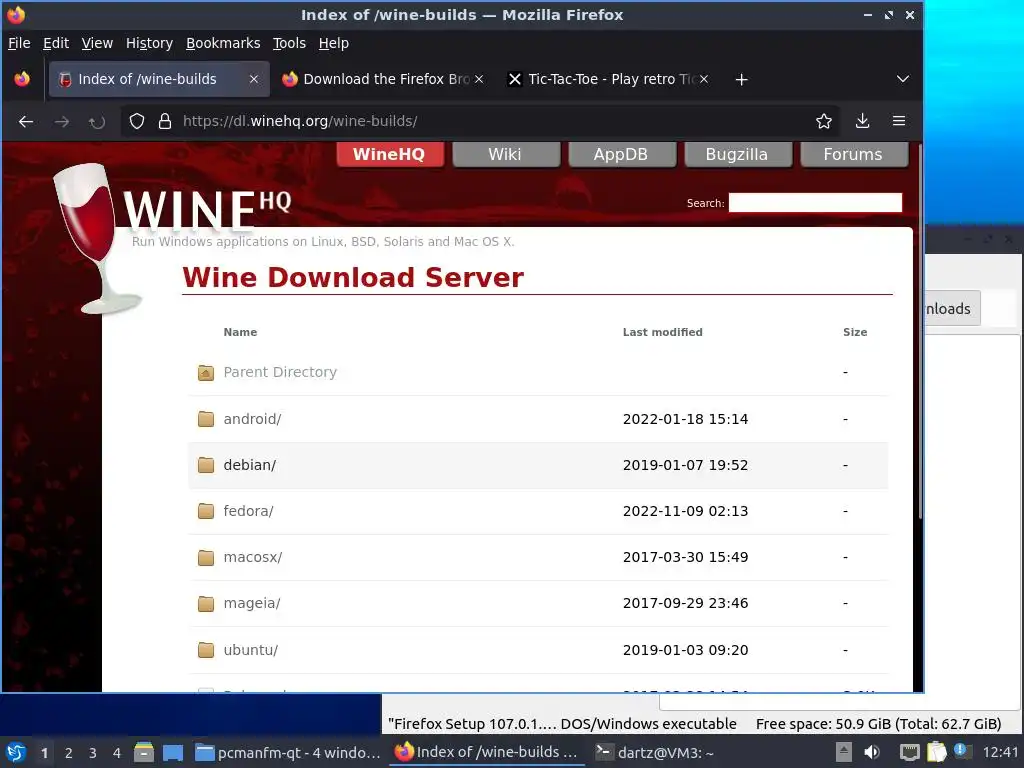
Task: Click the folder icon beside debian/
Action: point(206,465)
